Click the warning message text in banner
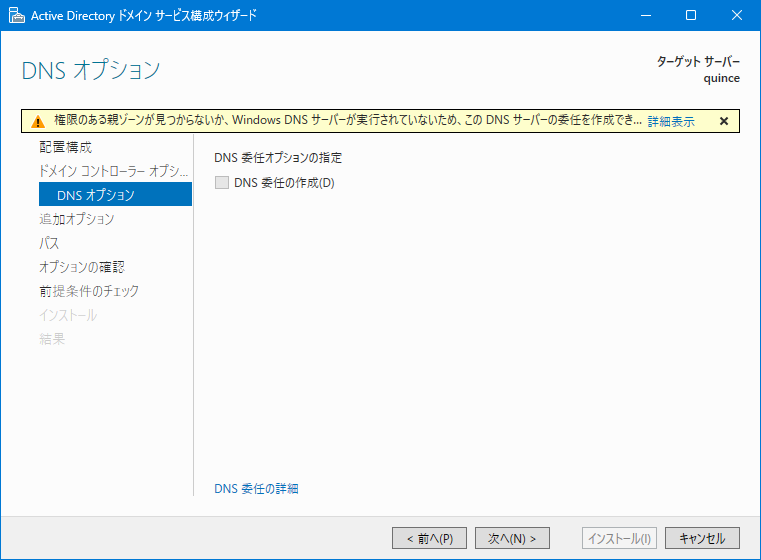 point(347,120)
